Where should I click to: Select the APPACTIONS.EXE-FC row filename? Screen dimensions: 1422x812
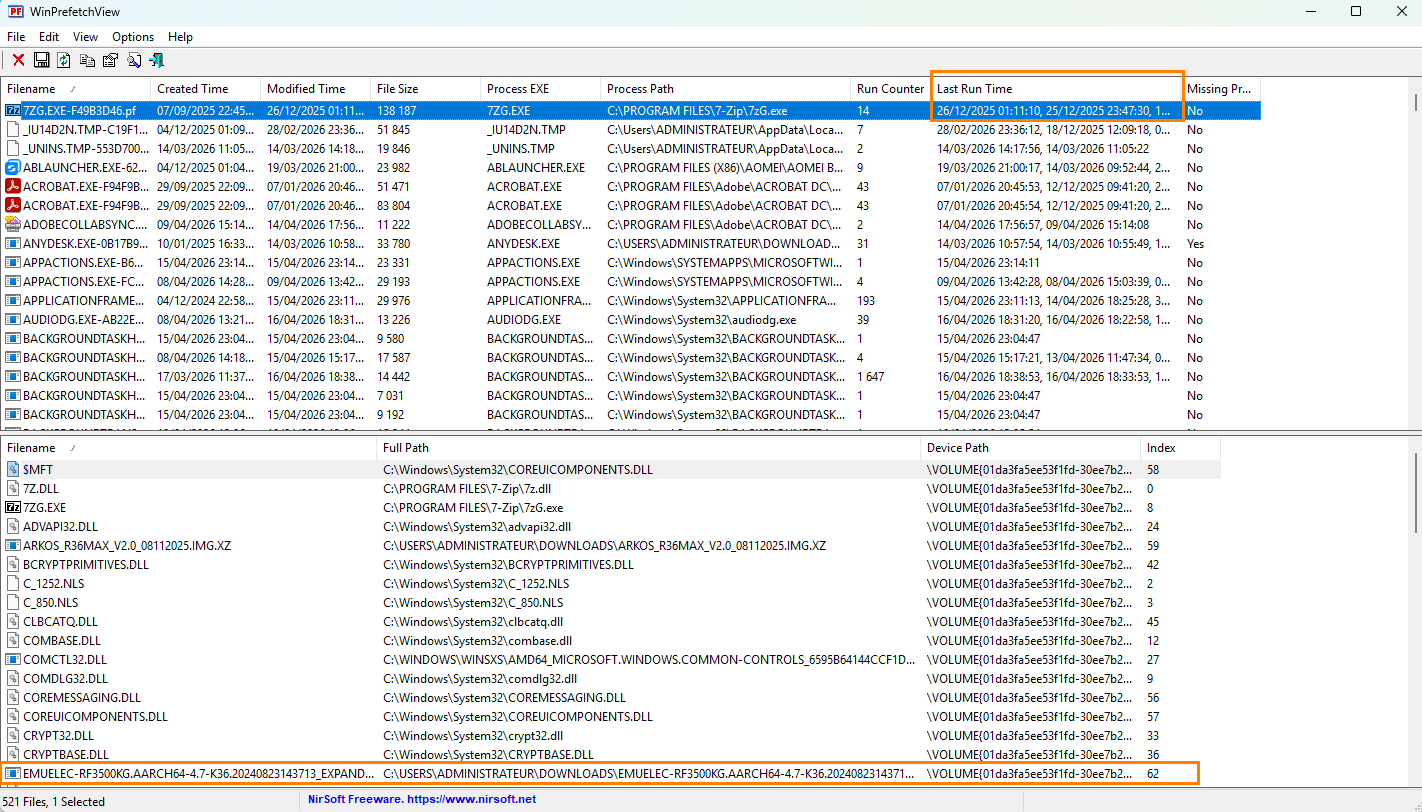85,282
